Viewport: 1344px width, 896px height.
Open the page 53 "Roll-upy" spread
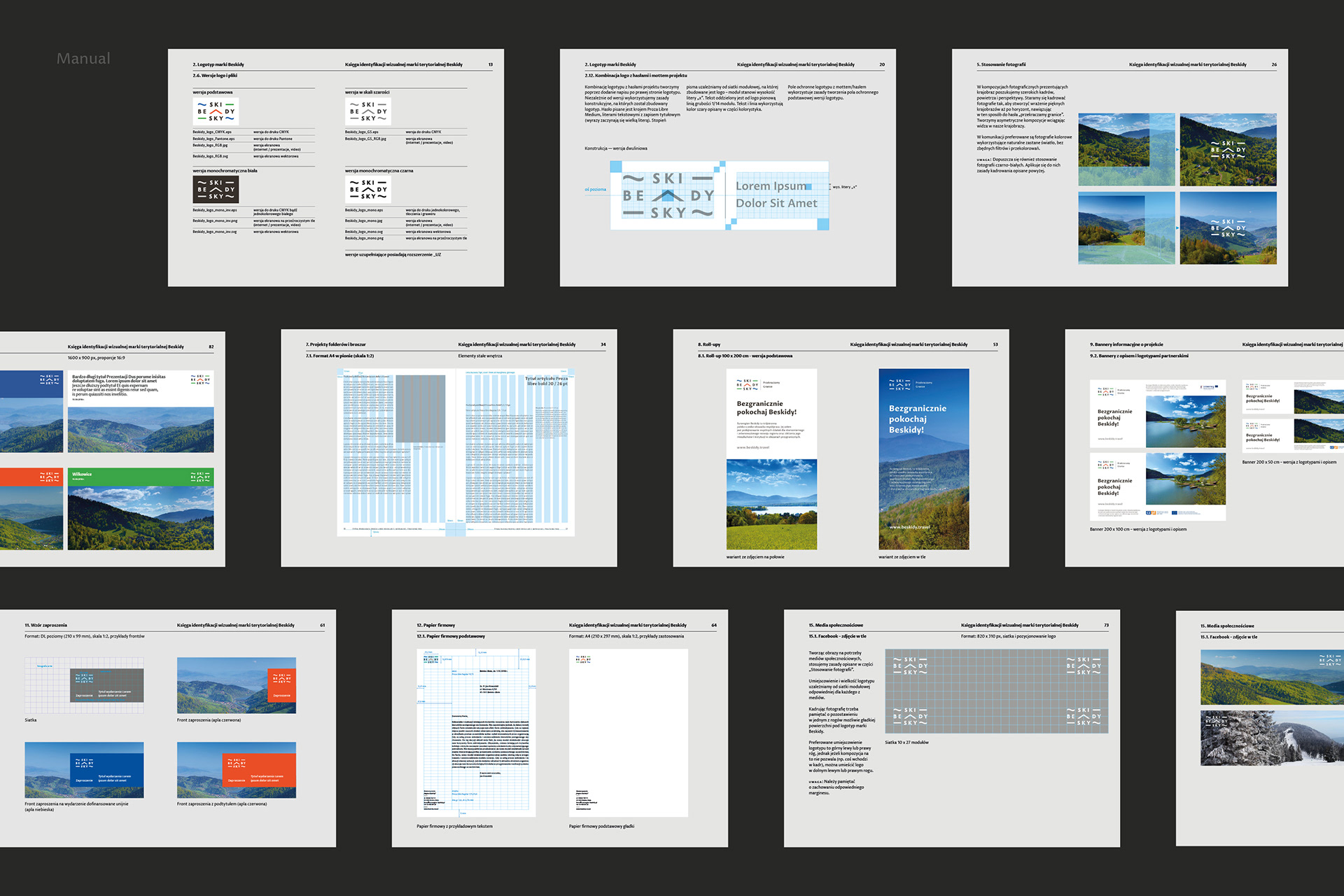[841, 448]
